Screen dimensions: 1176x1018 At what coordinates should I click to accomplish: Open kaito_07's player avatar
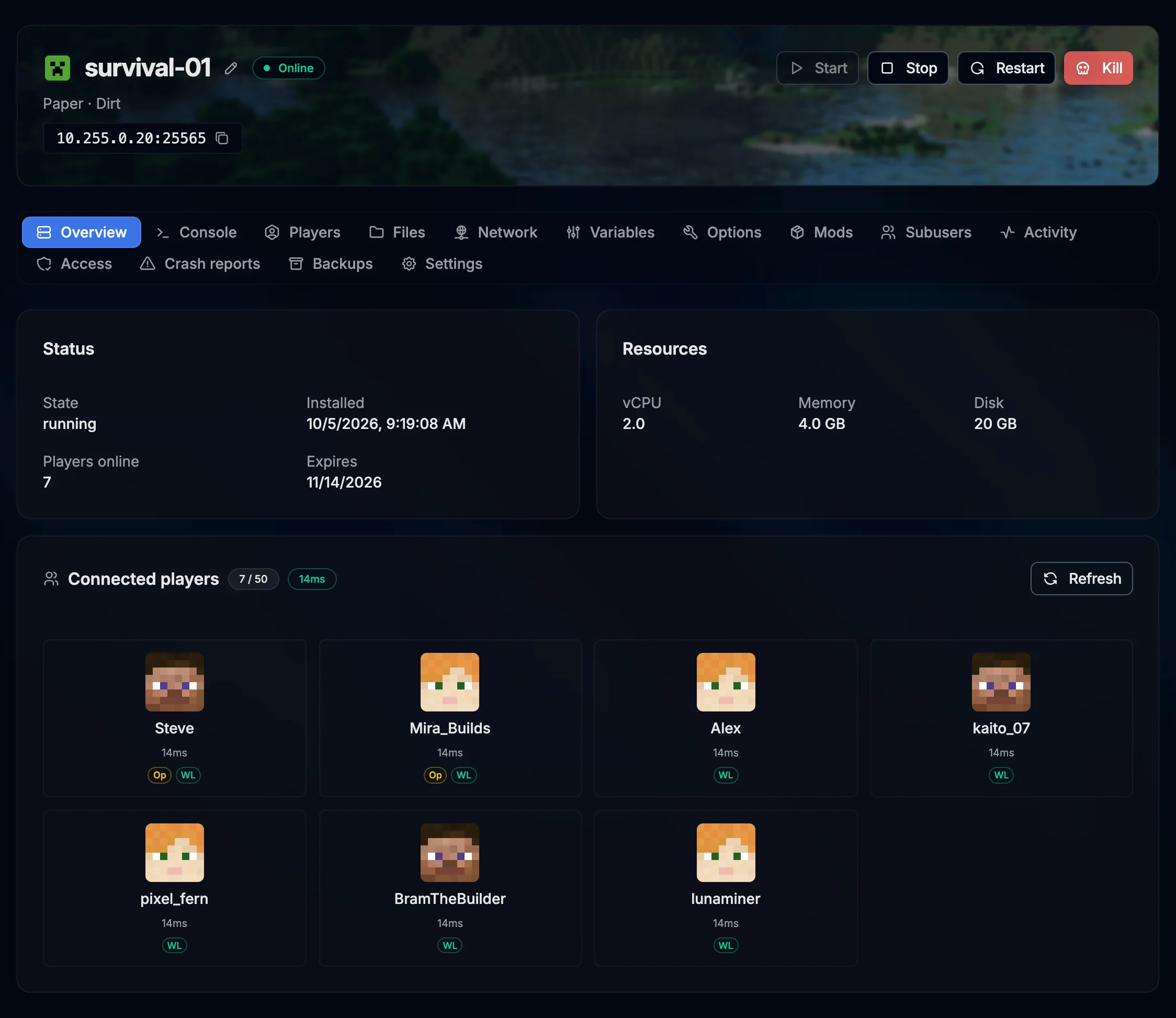1001,682
